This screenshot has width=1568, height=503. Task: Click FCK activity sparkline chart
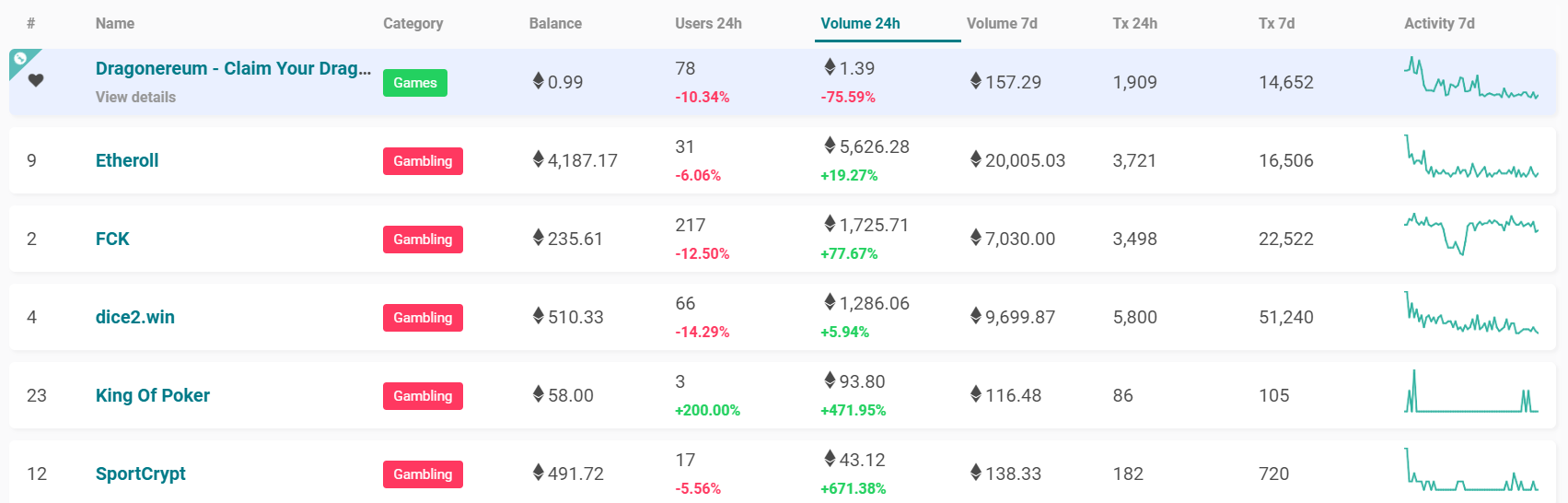(1471, 235)
